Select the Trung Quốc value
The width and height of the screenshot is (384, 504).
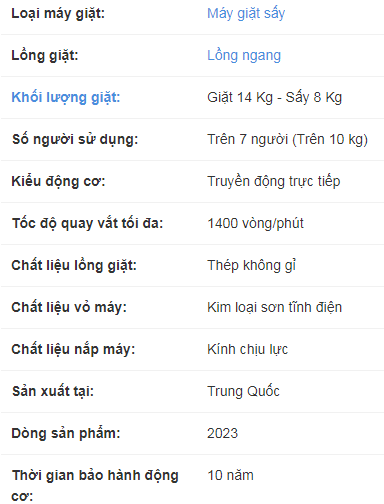[243, 392]
